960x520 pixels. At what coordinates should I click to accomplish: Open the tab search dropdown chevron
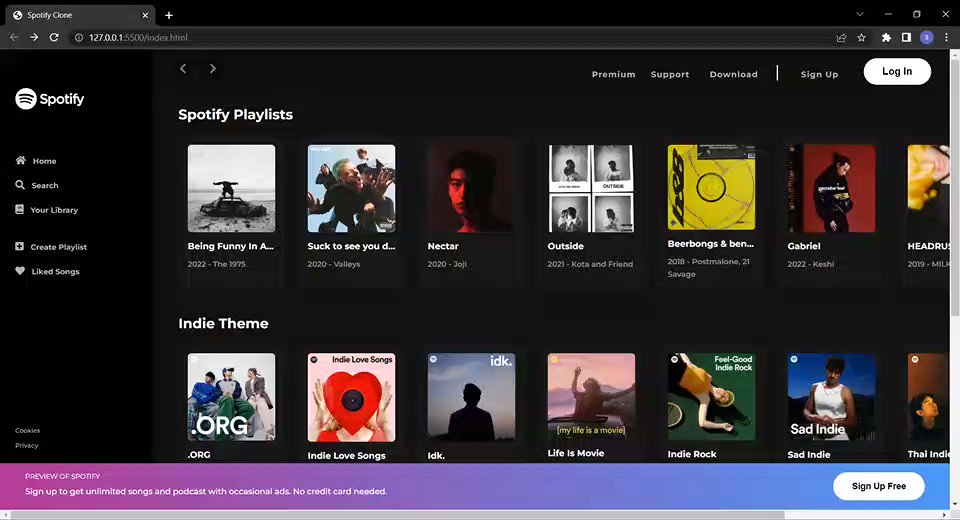pos(860,14)
